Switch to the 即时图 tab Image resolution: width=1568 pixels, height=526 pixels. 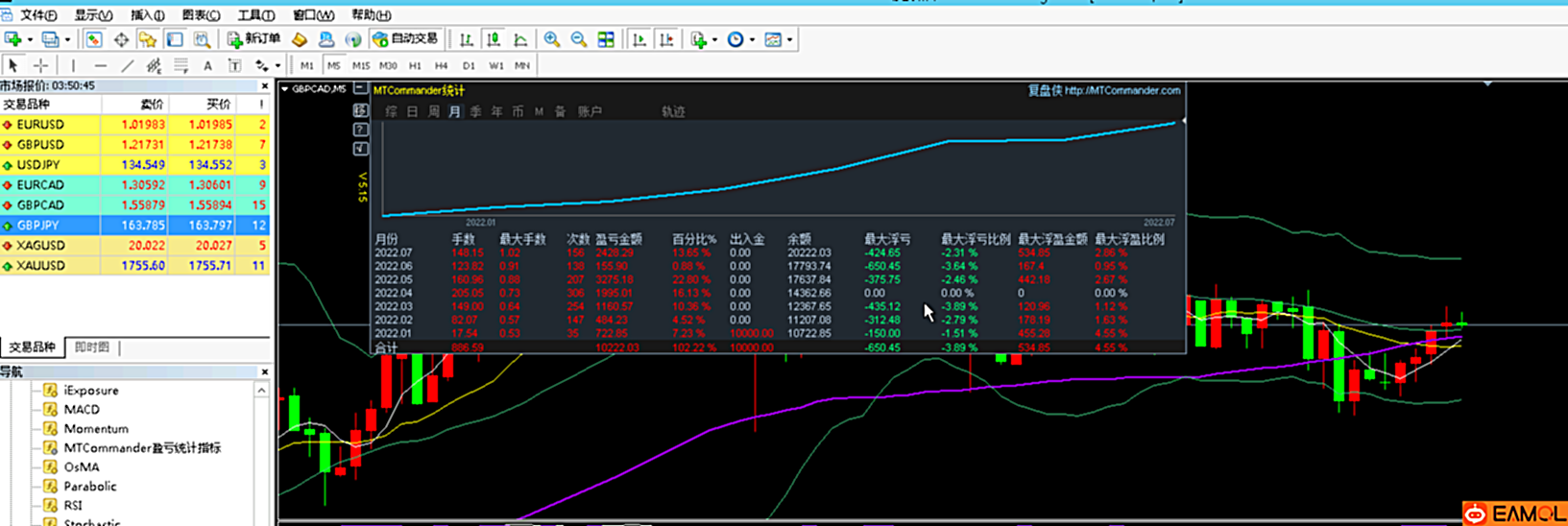92,347
